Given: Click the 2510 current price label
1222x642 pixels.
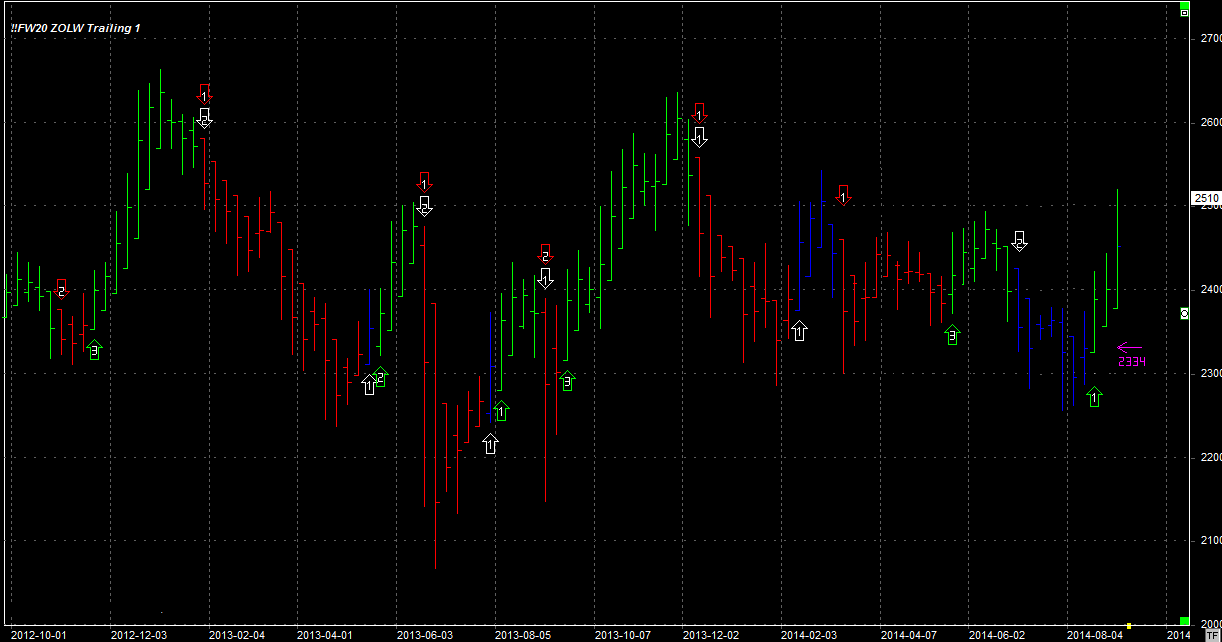Looking at the screenshot, I should click(1205, 198).
